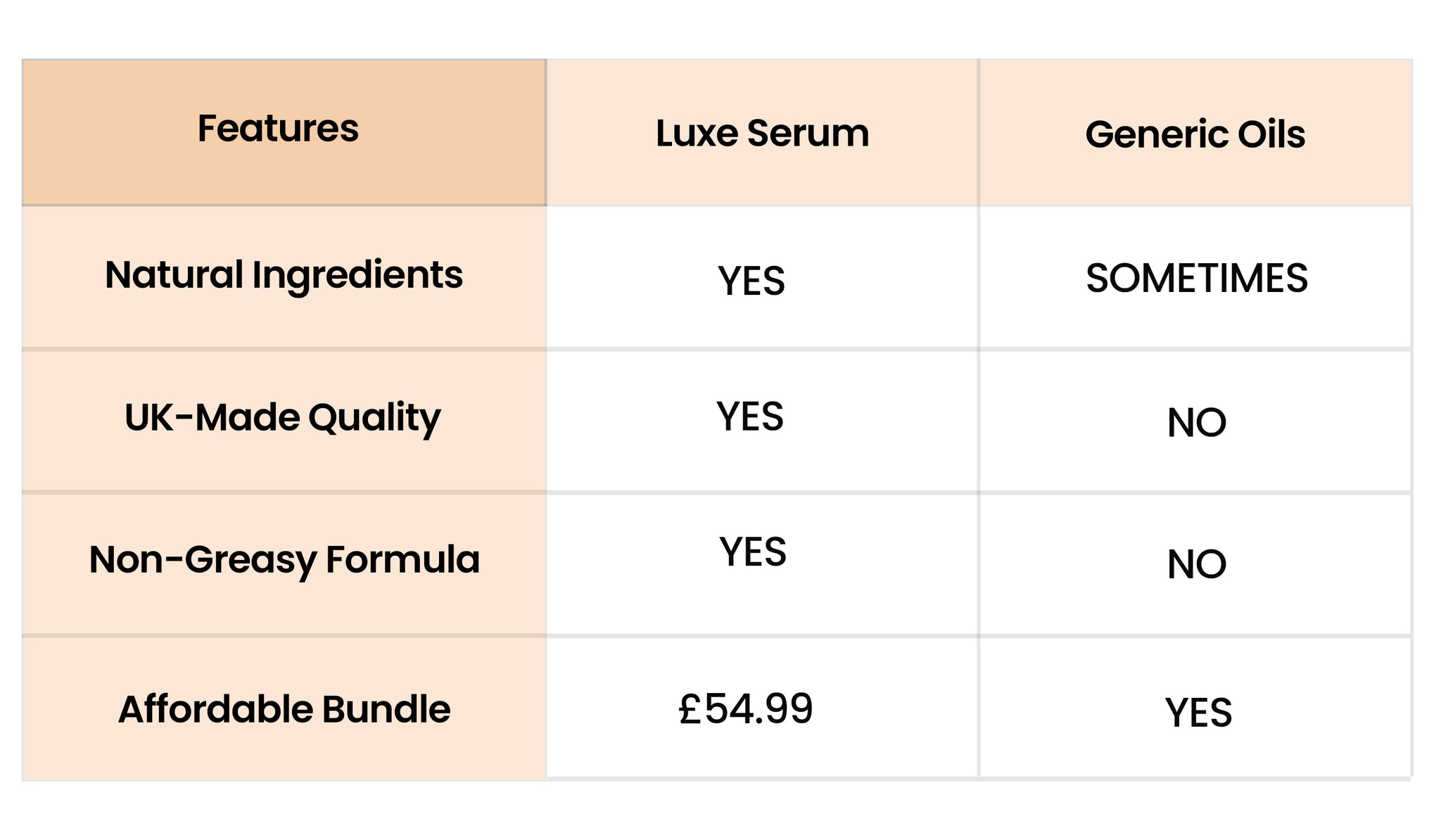Viewport: 1441px width, 840px height.
Task: Select the UK-Made Quality row label
Action: point(282,418)
